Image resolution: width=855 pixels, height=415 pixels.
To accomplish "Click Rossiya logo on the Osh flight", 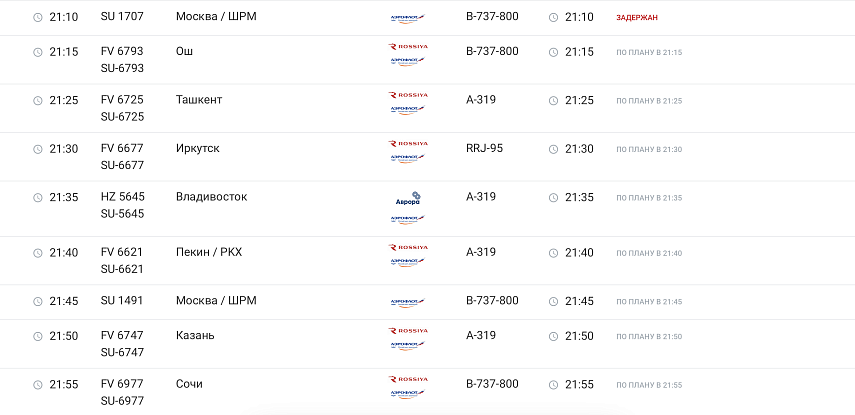I will 408,47.
